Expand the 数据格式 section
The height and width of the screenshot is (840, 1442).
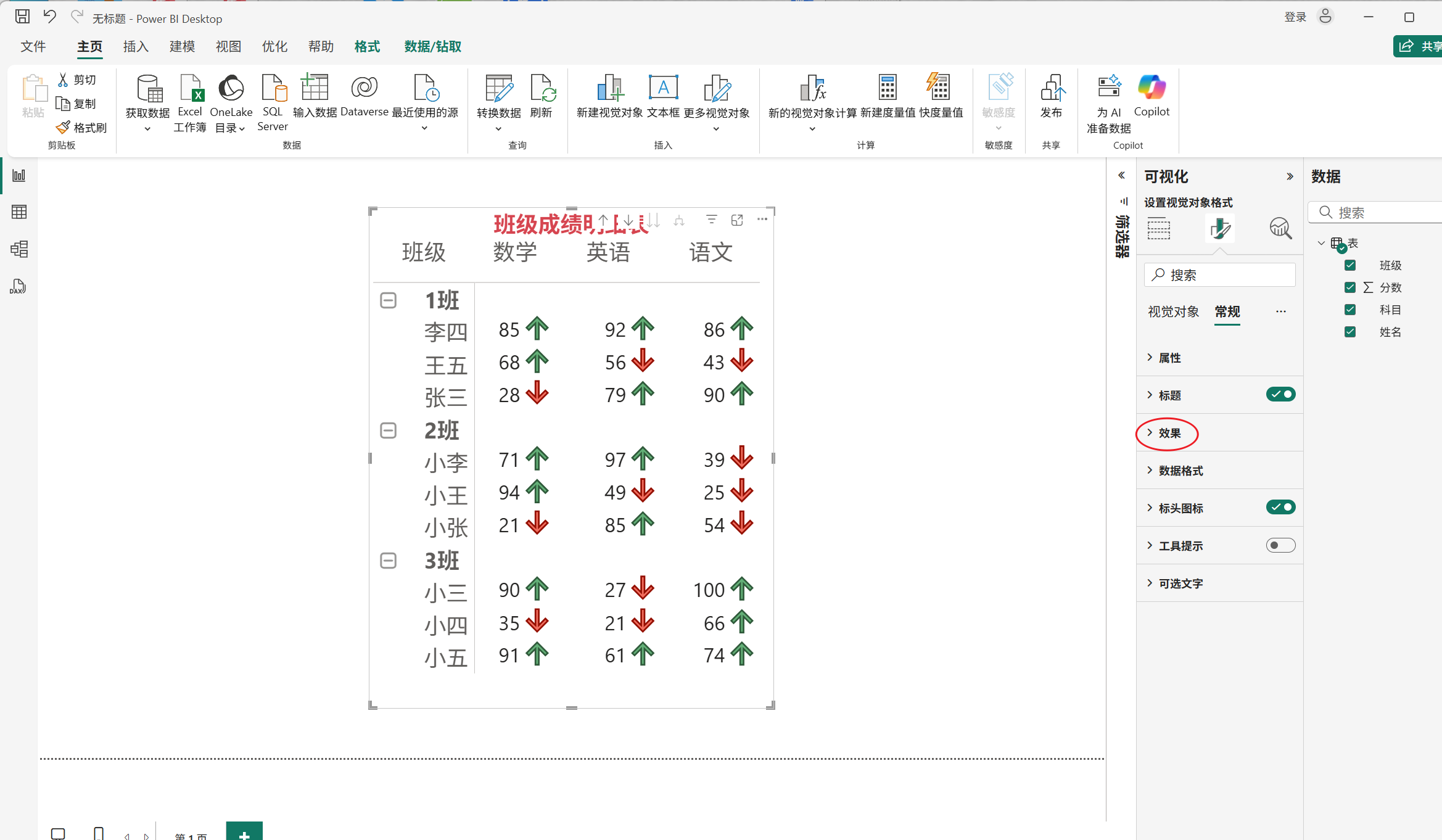pos(1180,471)
